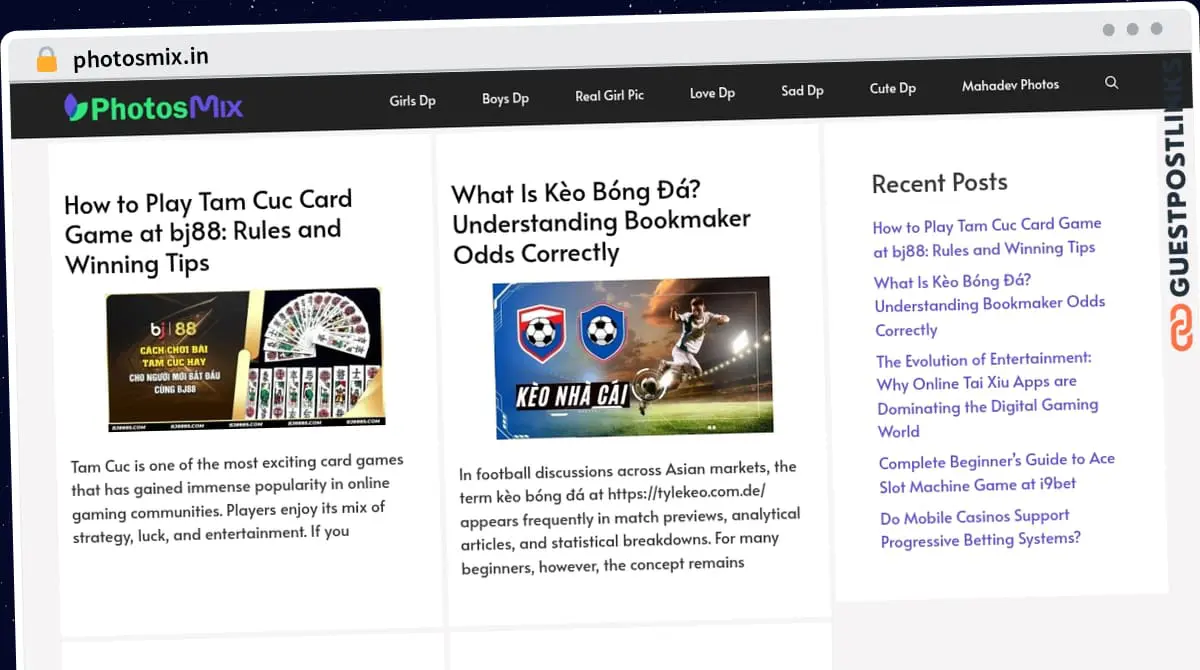Open recent post What Is Kèo Bóng Đá

989,305
